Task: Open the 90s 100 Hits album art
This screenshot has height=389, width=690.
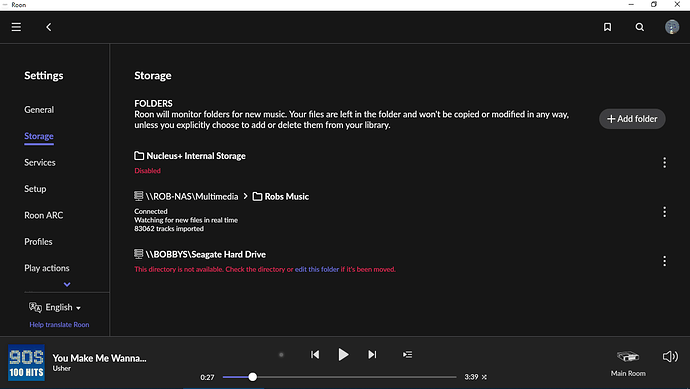Action: [x=26, y=363]
